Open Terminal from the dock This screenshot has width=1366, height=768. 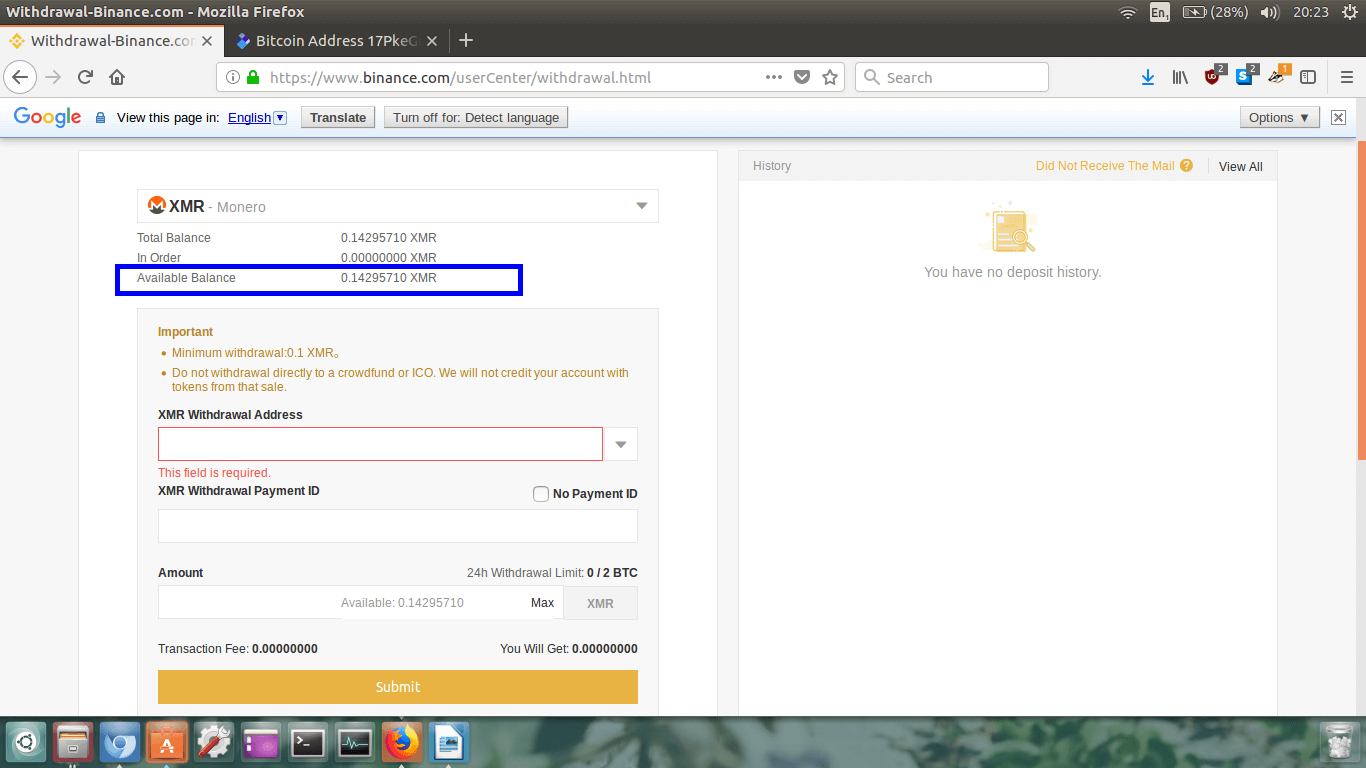tap(308, 743)
